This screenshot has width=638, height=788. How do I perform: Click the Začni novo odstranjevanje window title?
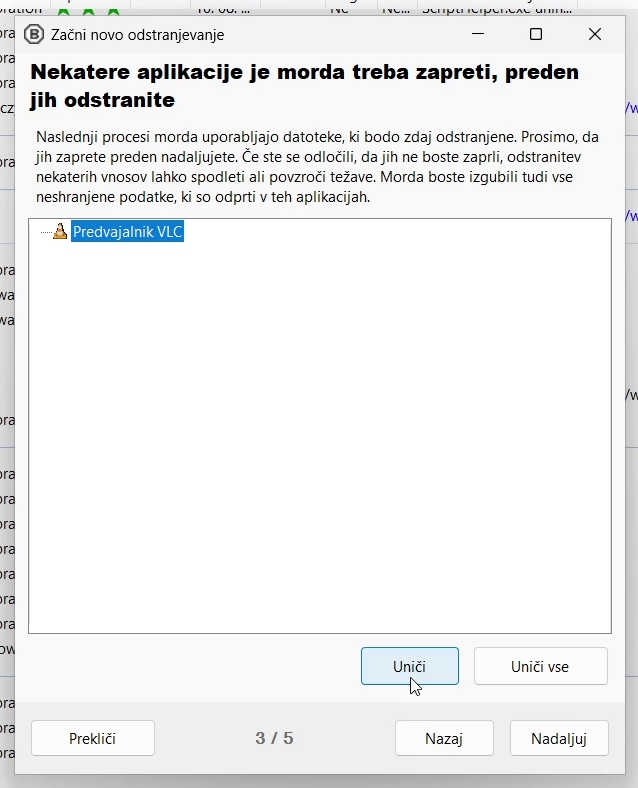pos(138,35)
